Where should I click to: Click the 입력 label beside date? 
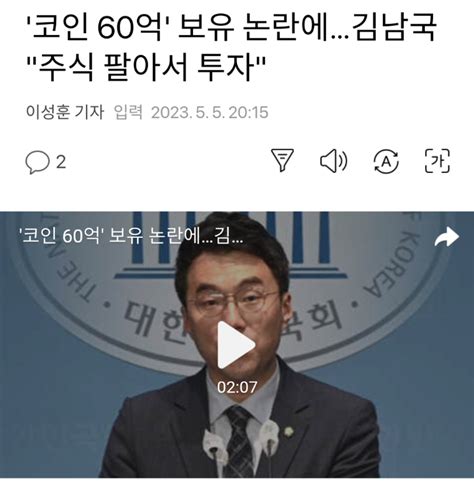(x=128, y=112)
